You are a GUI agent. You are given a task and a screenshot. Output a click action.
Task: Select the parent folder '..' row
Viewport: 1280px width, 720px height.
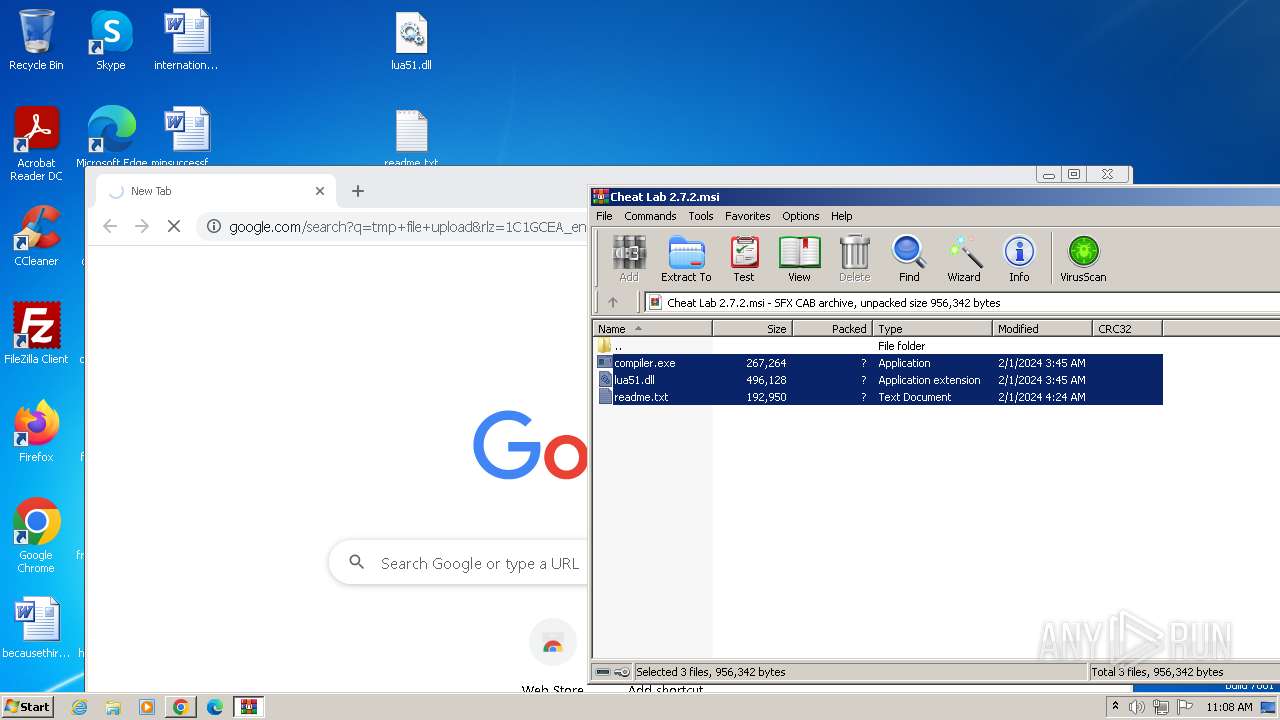[878, 346]
